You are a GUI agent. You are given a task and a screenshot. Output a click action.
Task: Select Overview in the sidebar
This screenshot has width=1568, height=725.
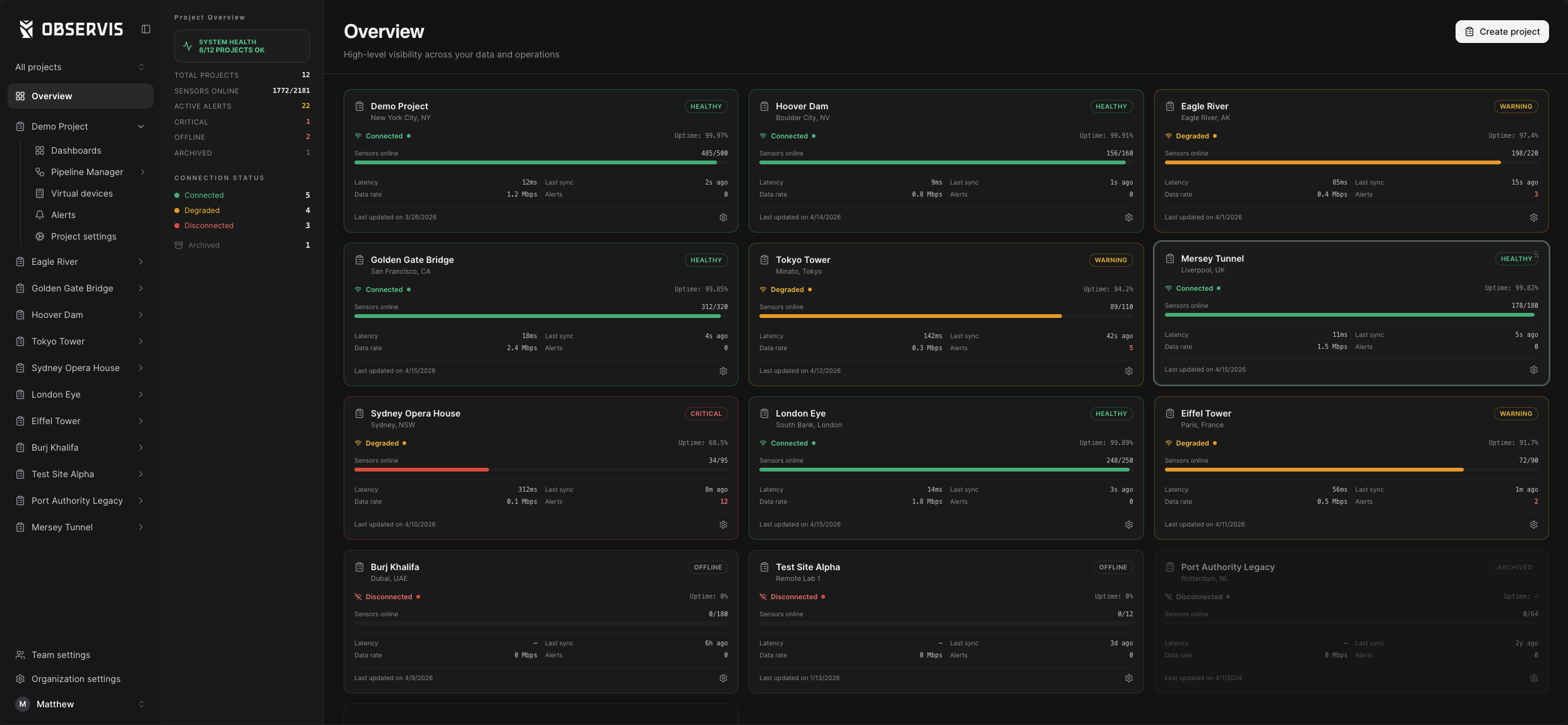click(80, 96)
